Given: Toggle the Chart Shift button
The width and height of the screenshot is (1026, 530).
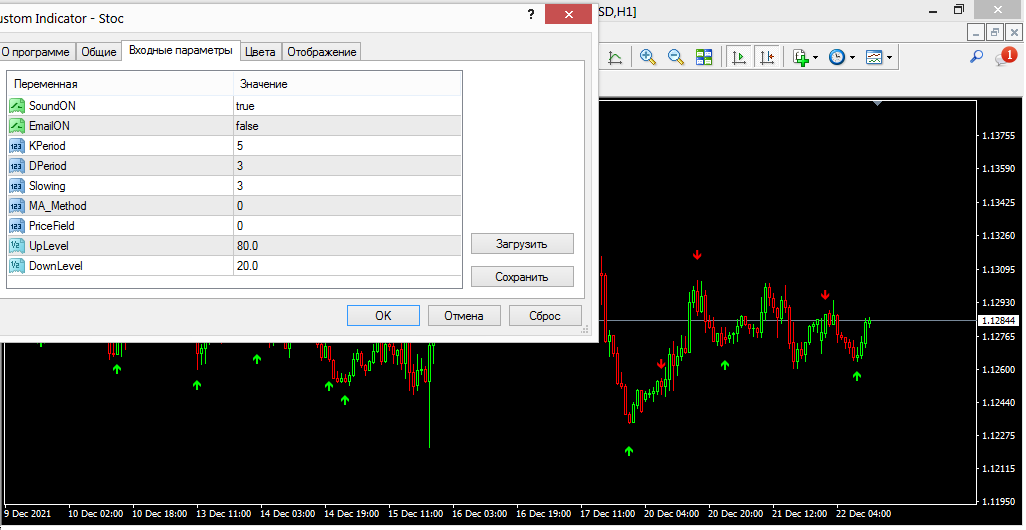Looking at the screenshot, I should [768, 58].
